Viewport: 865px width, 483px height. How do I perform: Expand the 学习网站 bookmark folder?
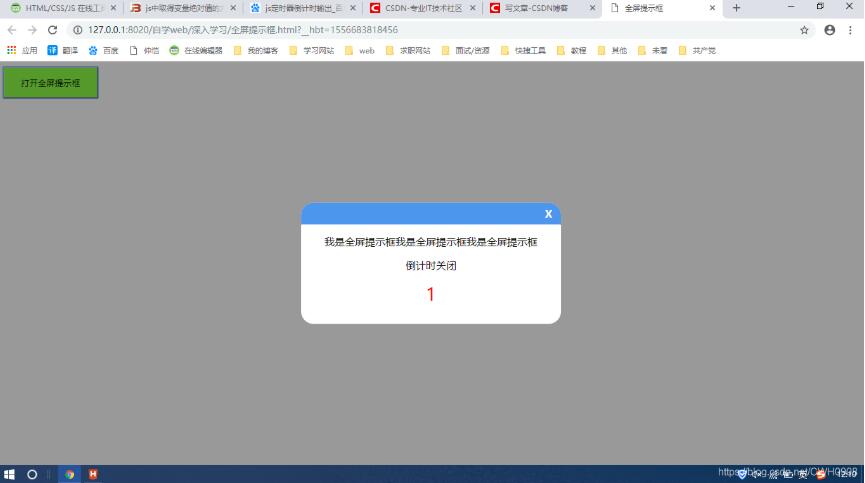(312, 50)
